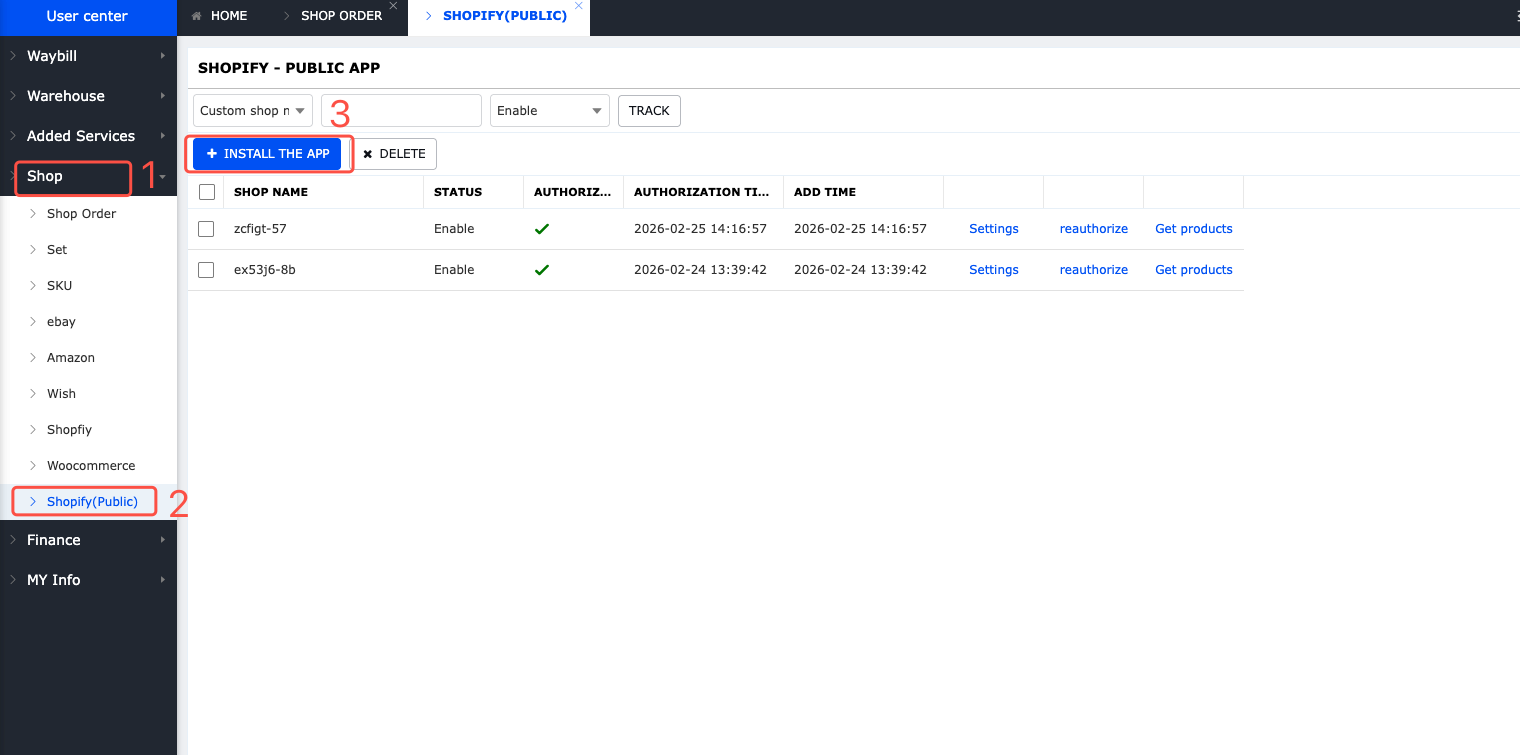The image size is (1520, 755).
Task: Close the Shopify(Public) tab
Action: (578, 6)
